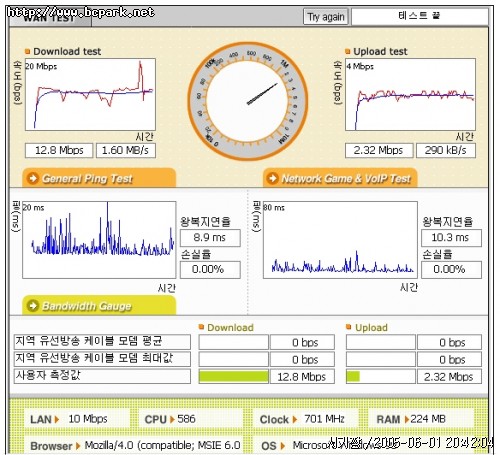
Task: Click the LAN arrow icon
Action: point(57,419)
